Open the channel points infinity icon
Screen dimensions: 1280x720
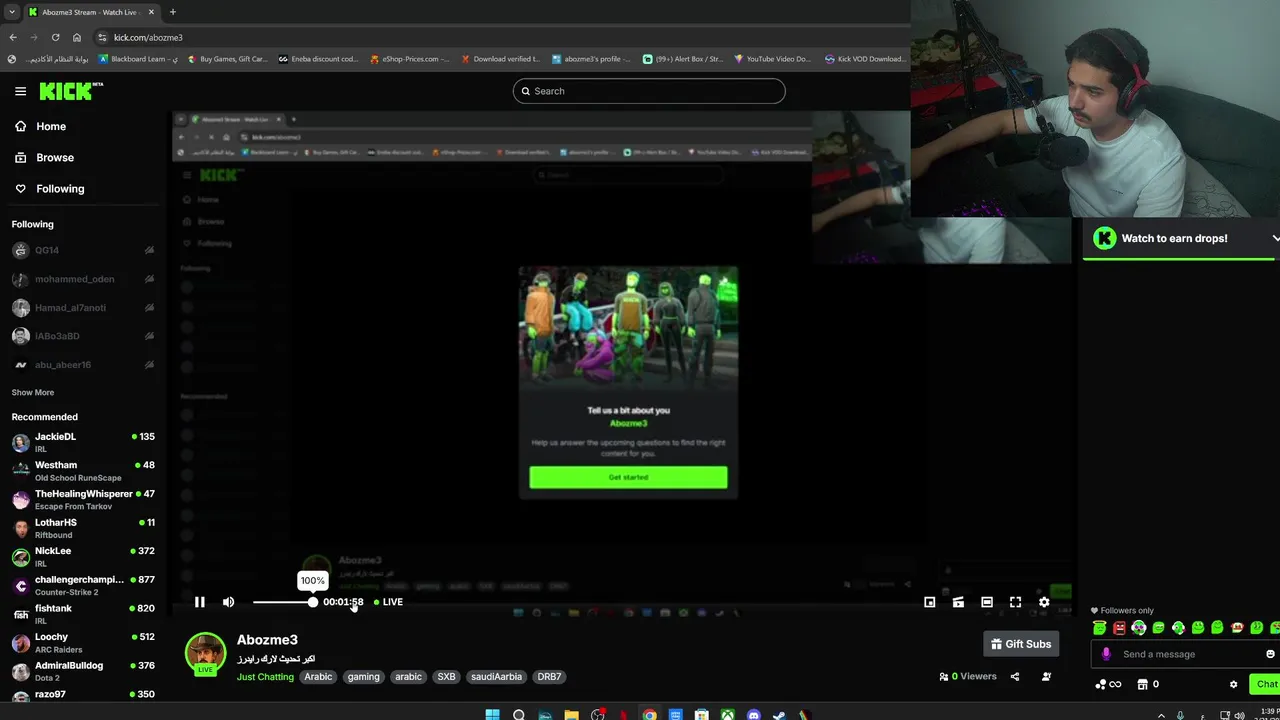[1108, 684]
